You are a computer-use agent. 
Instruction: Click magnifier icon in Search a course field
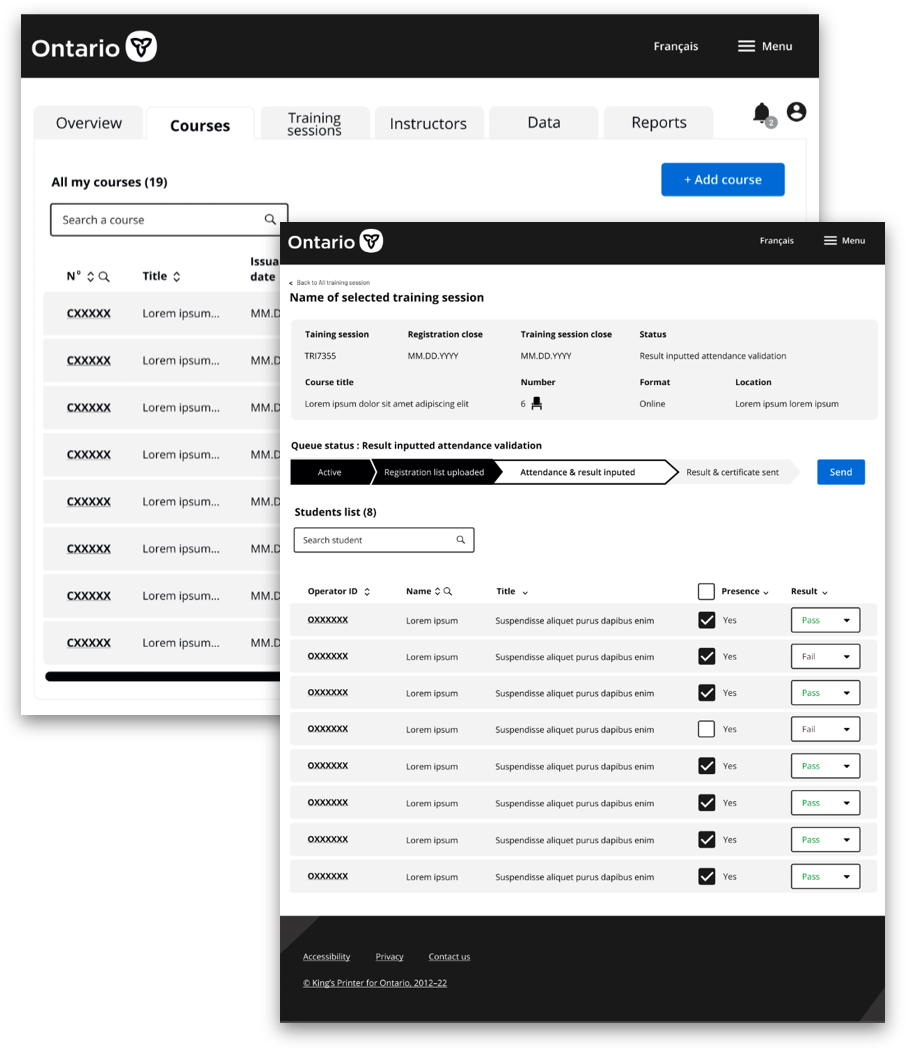click(270, 219)
